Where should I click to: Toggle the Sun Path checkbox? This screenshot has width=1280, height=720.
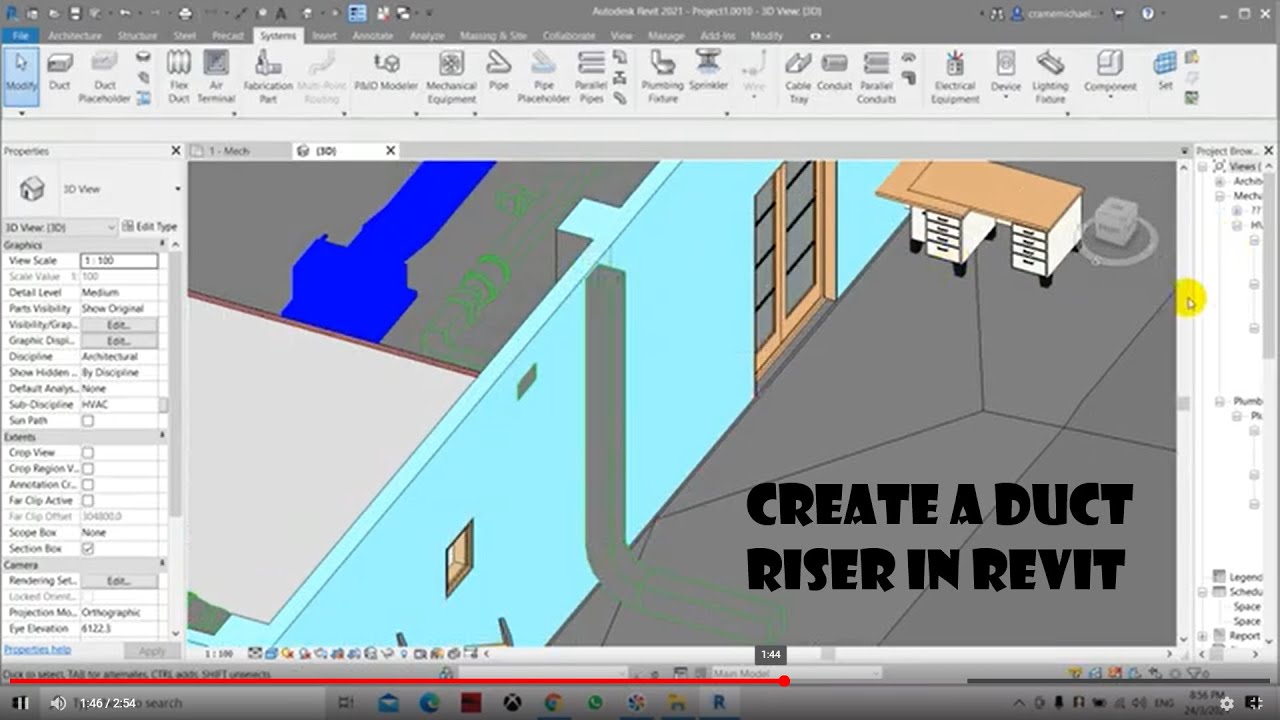tap(88, 421)
